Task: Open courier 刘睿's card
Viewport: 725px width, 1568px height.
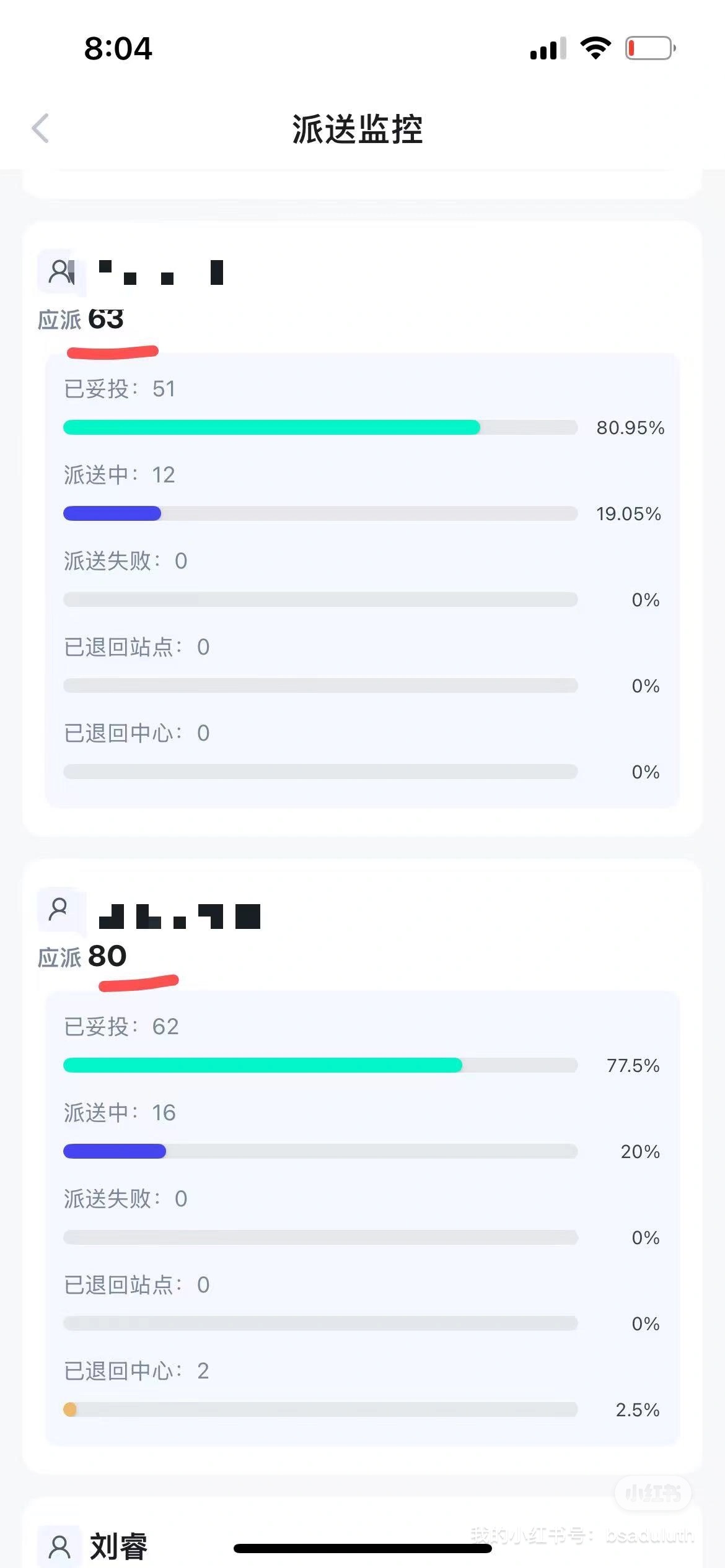Action: 362,1533
